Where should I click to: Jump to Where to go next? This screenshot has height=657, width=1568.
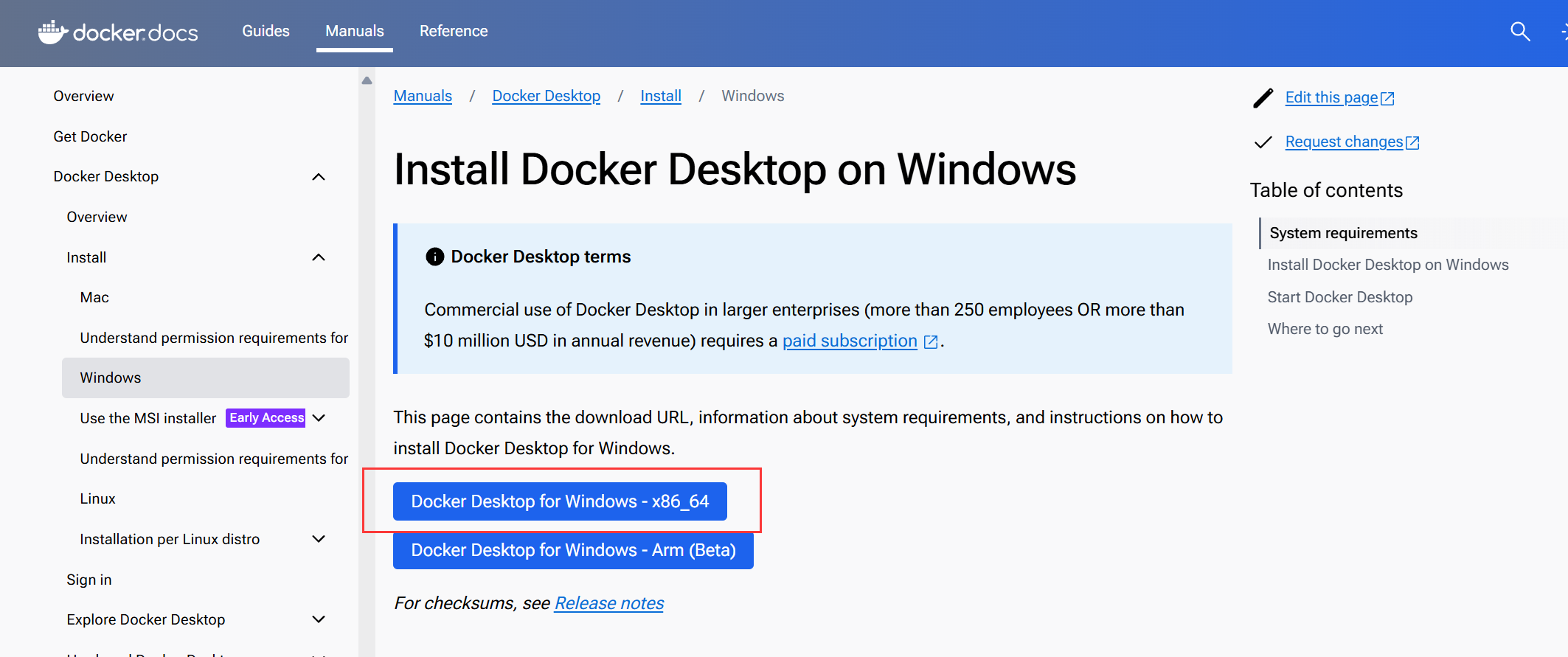tap(1325, 329)
